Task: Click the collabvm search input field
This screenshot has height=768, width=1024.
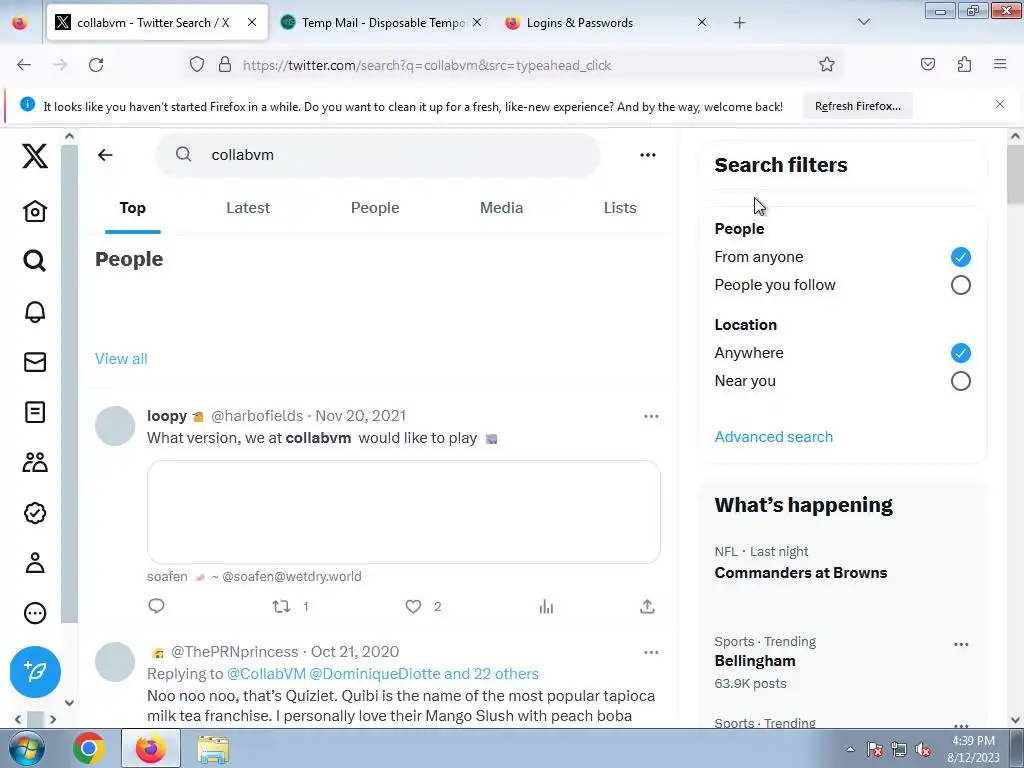Action: coord(377,155)
